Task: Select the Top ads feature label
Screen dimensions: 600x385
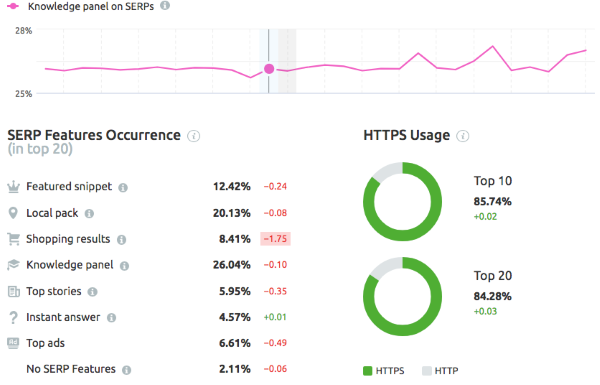Action: (45, 343)
